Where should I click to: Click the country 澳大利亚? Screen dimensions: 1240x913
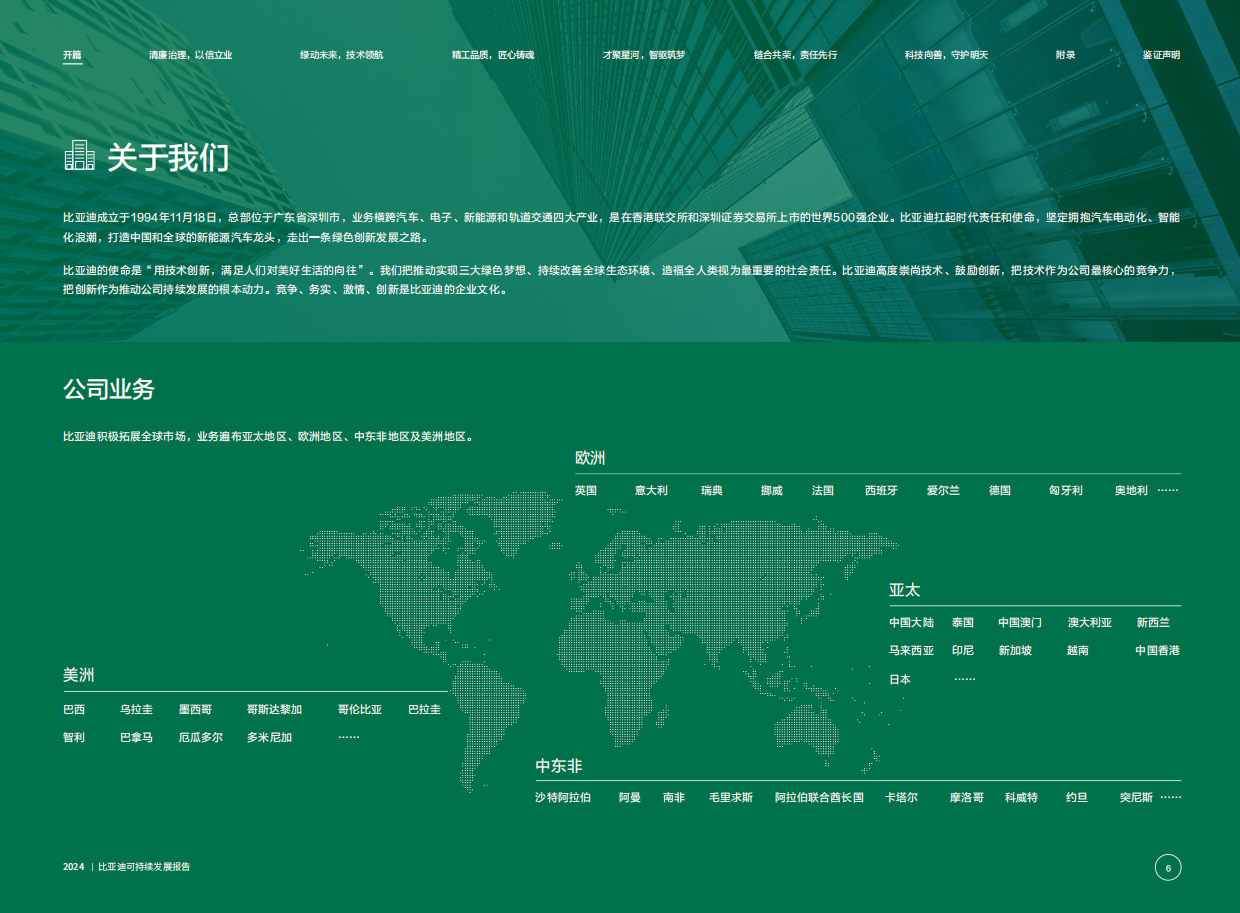pos(1090,622)
